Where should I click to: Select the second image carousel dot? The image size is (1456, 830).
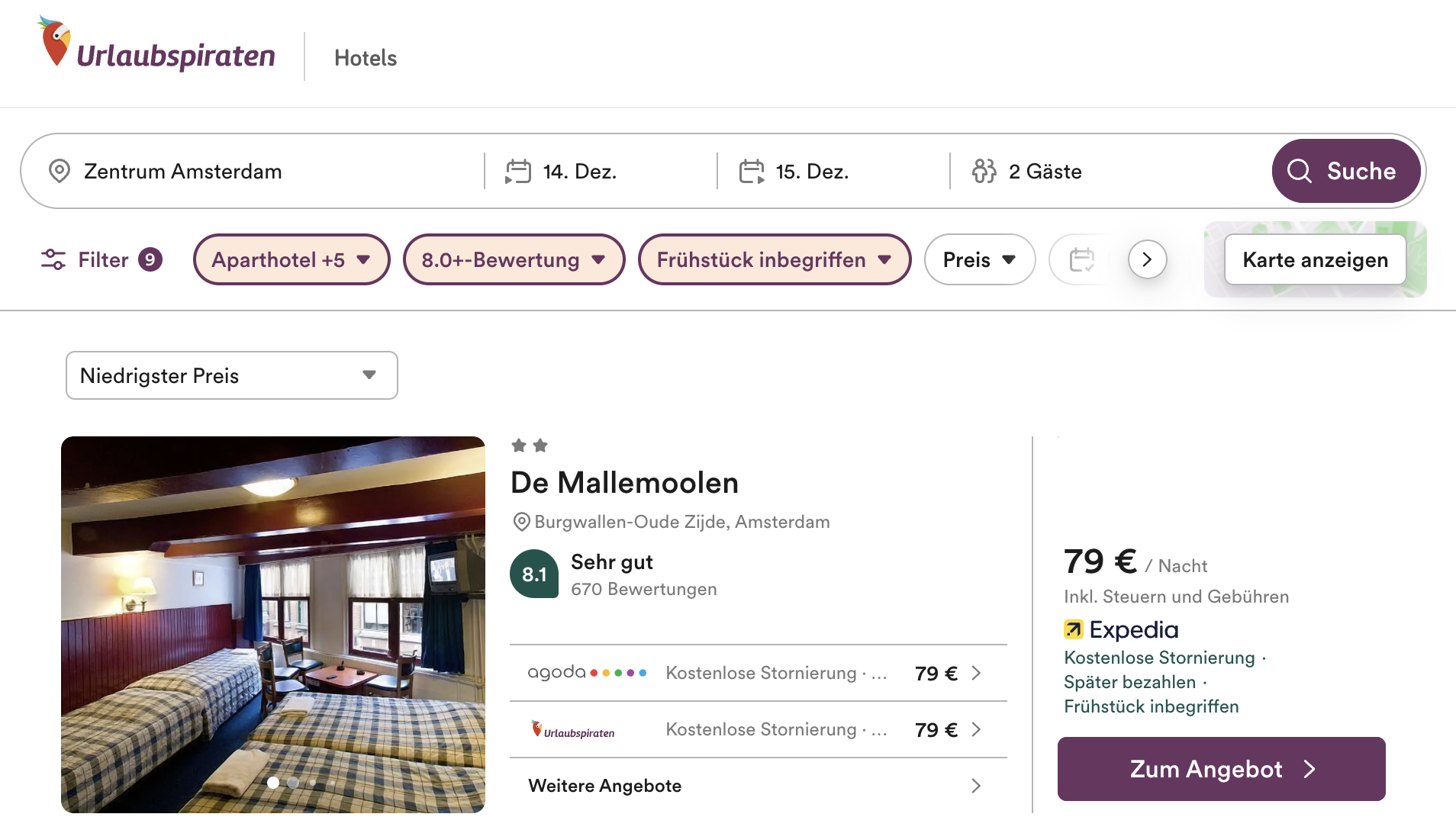(x=293, y=783)
